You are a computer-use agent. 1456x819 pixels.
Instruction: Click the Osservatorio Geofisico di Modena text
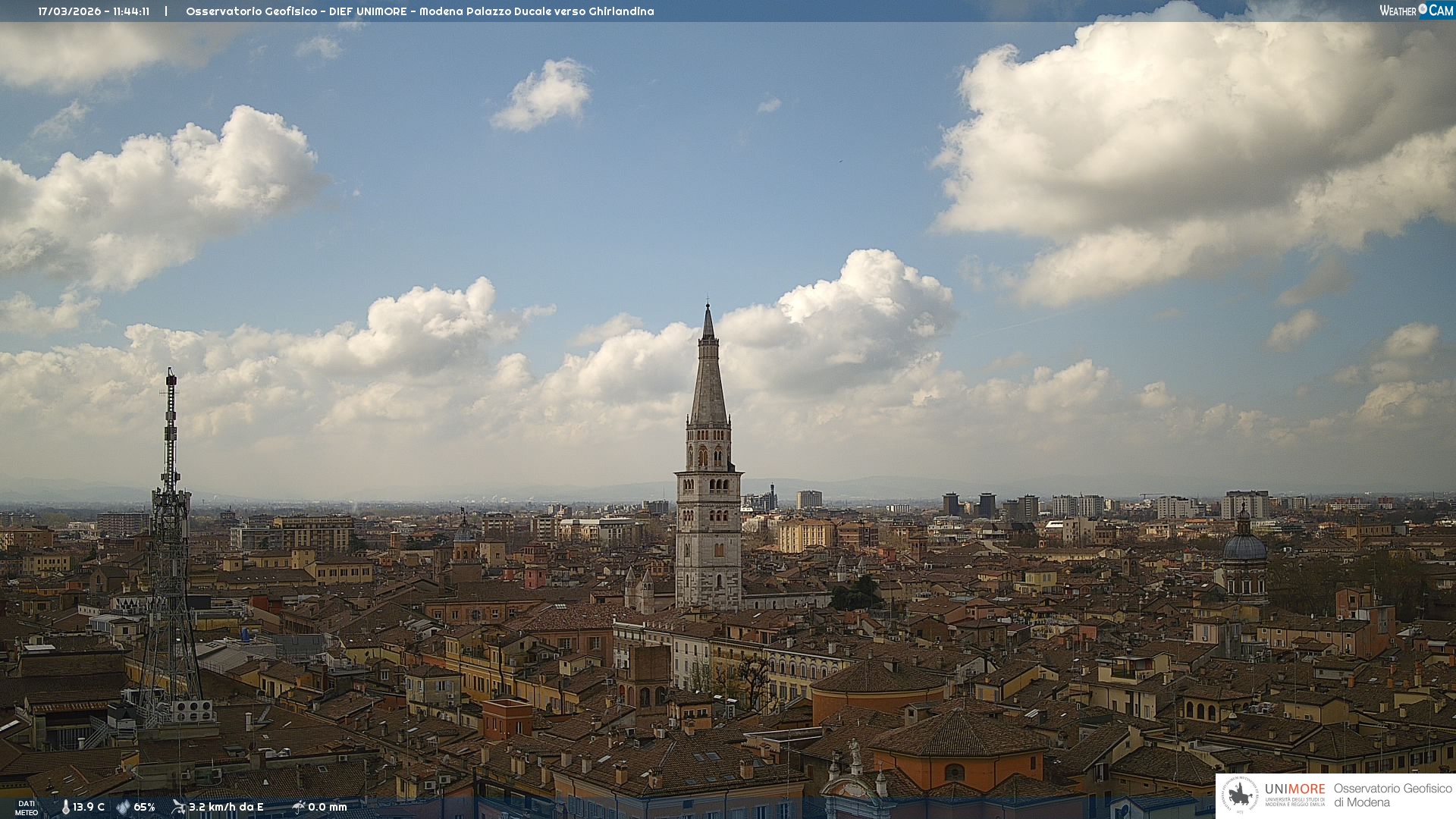click(1392, 795)
